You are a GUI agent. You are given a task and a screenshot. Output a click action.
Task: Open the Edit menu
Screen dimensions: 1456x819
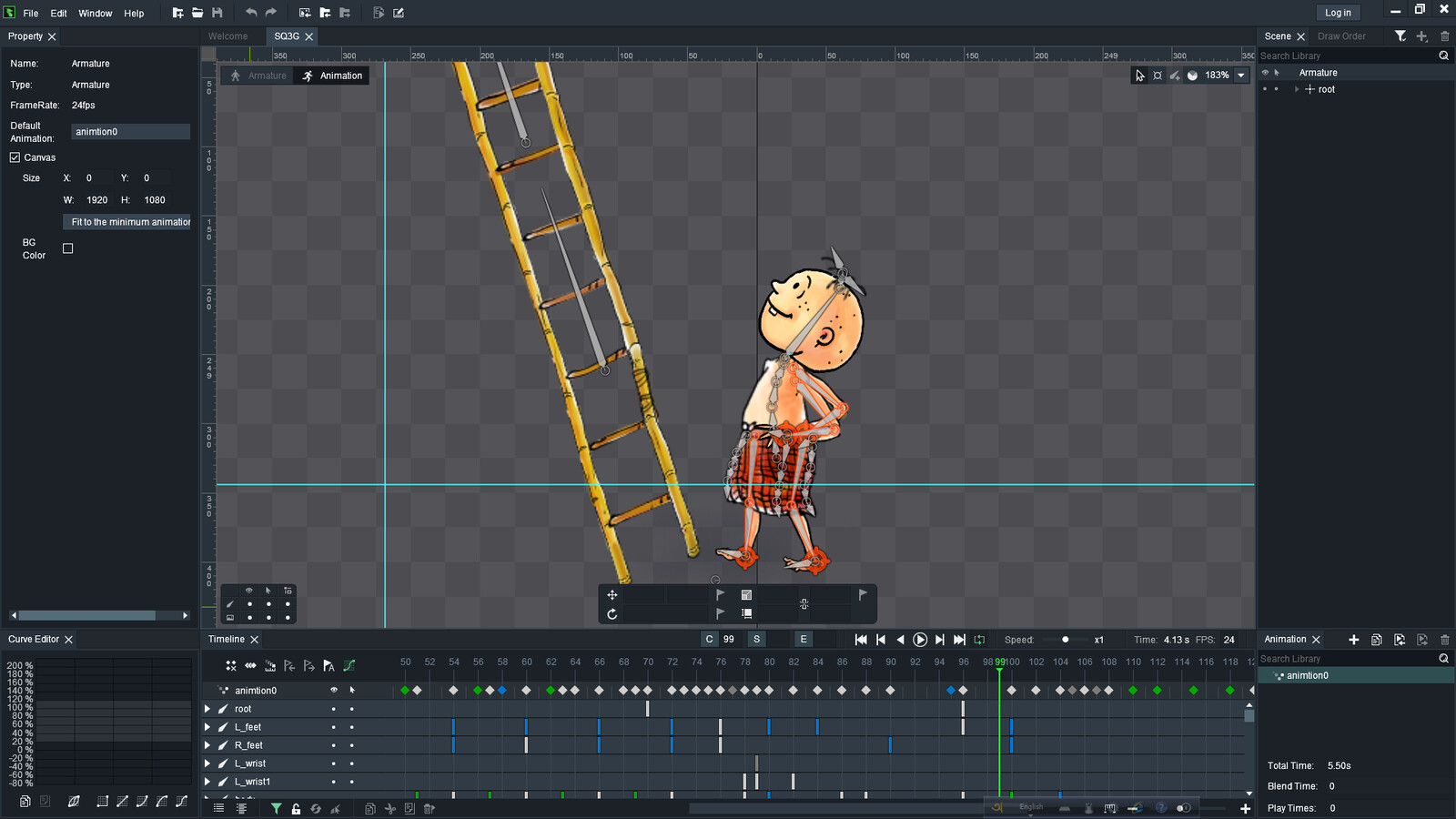58,14
